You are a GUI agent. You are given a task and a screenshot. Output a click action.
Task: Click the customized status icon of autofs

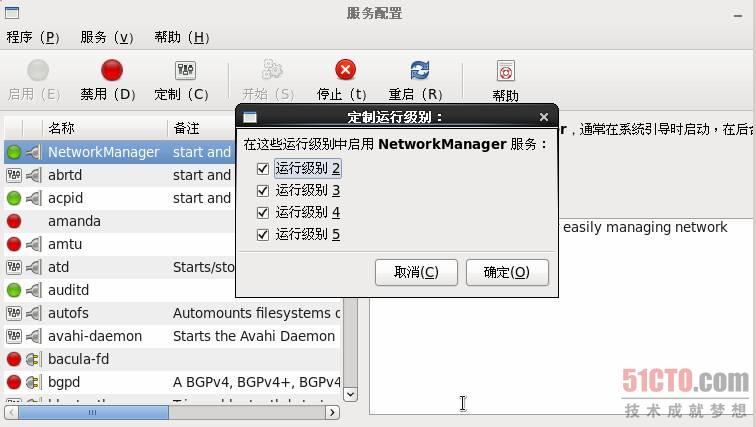[x=14, y=313]
